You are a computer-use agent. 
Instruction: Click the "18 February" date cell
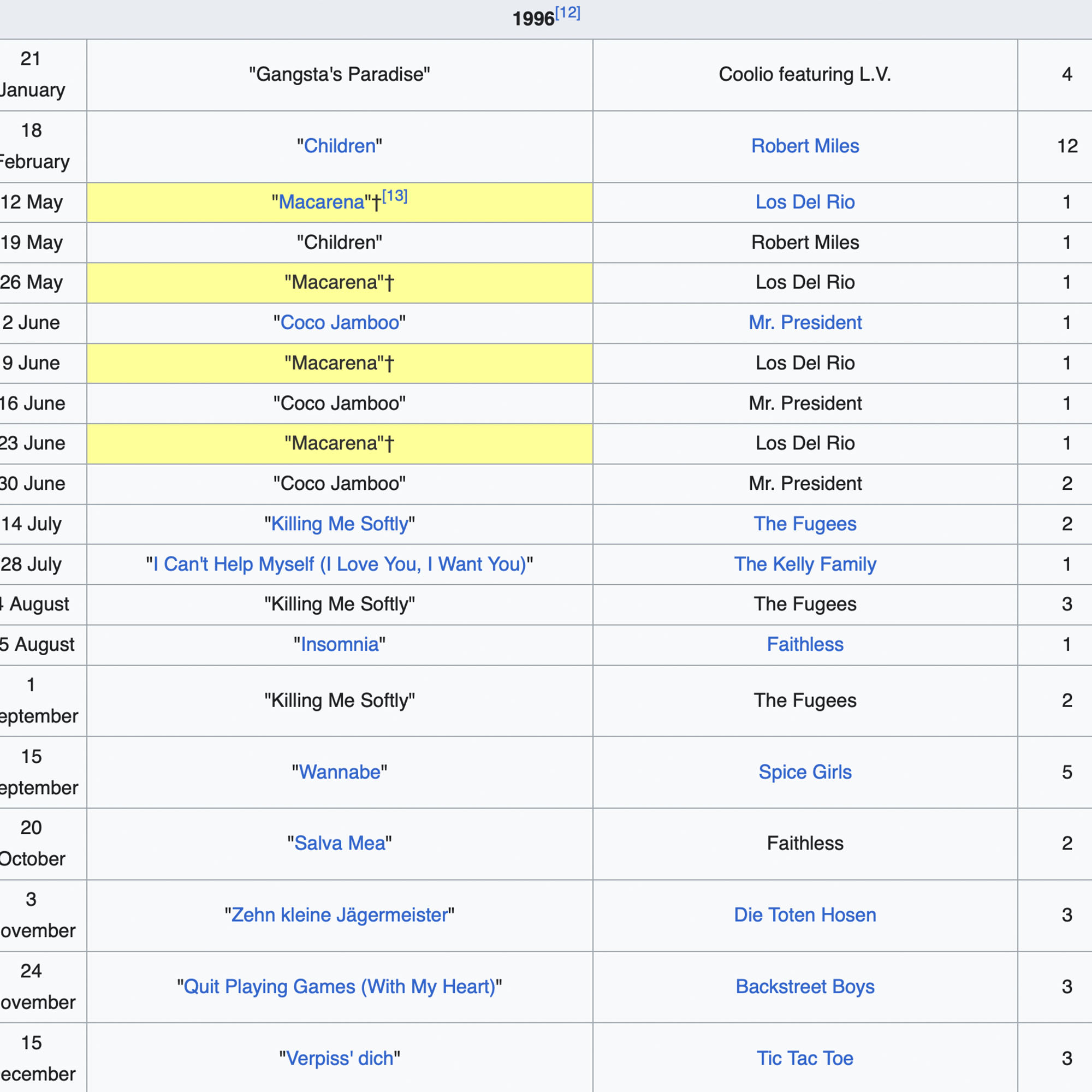pyautogui.click(x=43, y=146)
